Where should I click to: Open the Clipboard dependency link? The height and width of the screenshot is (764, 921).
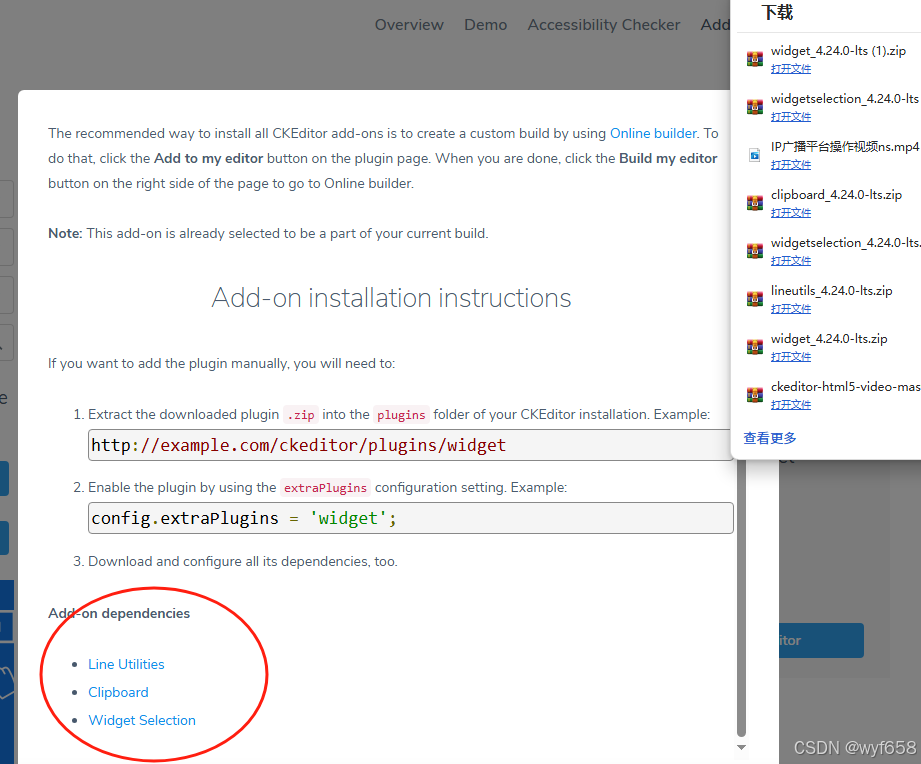(118, 692)
